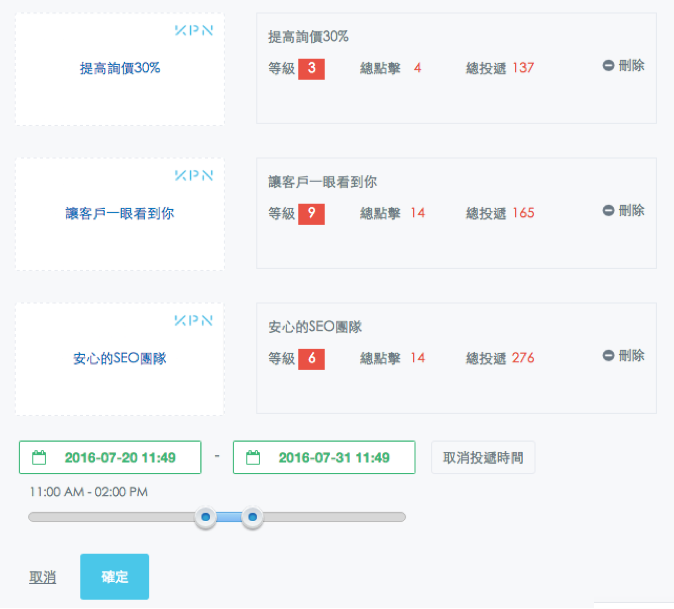Open the 提高詢價30% ad preview link
Screen dimensions: 674x609
(120, 69)
